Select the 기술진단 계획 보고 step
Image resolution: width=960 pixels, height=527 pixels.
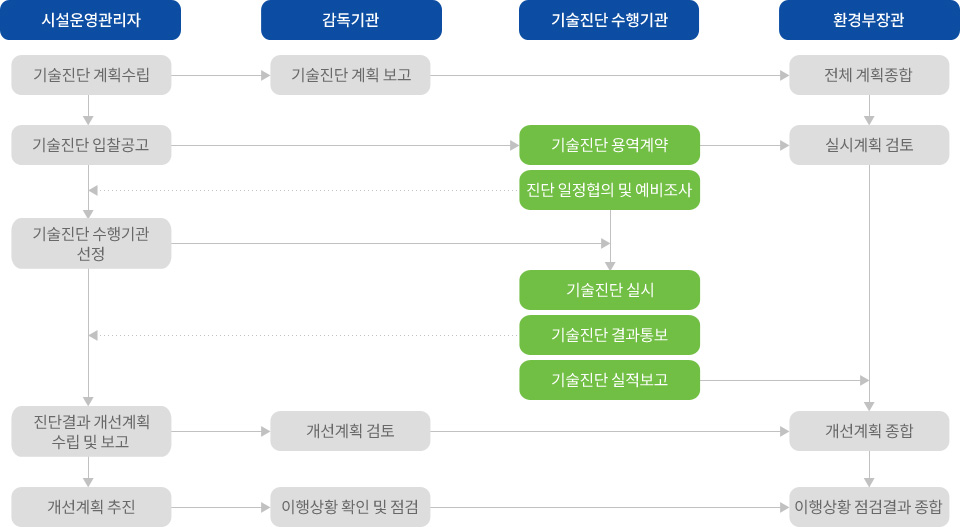(350, 75)
